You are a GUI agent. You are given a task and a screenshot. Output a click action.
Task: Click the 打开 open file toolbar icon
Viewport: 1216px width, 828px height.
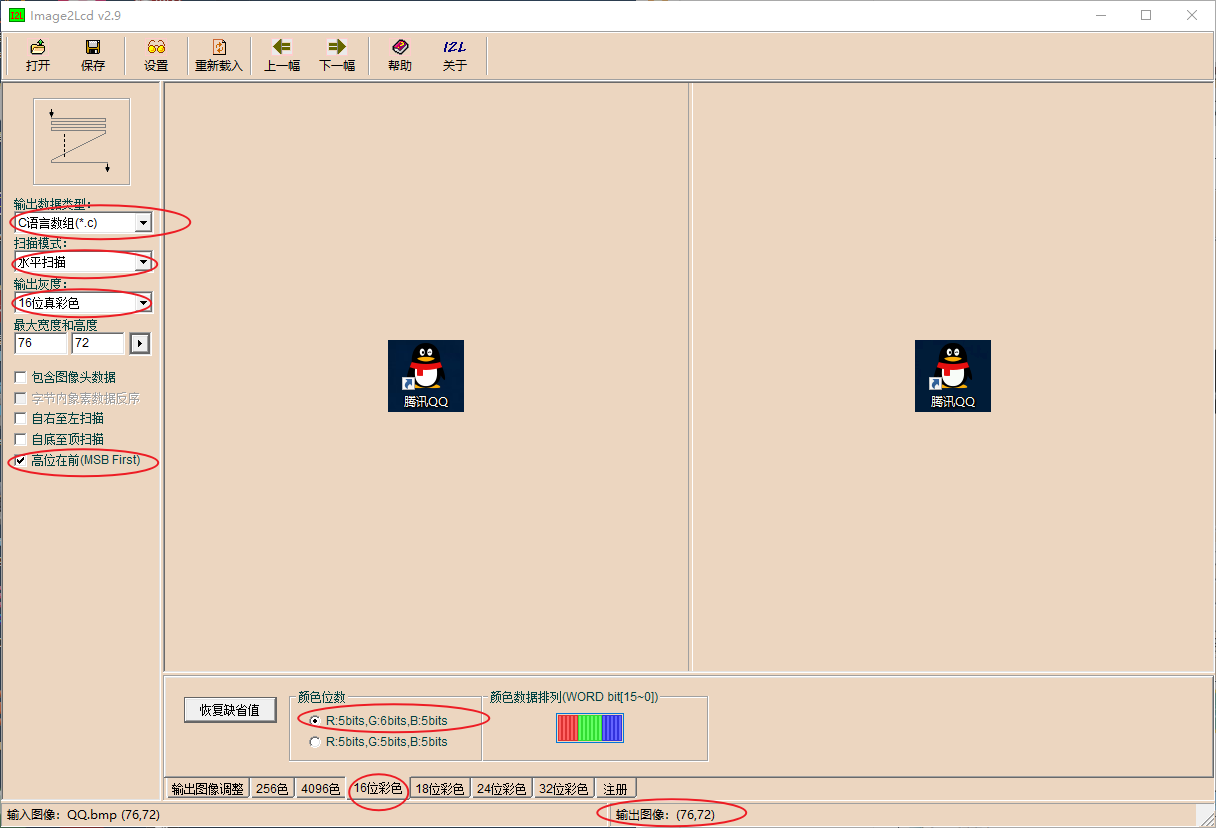(x=38, y=56)
